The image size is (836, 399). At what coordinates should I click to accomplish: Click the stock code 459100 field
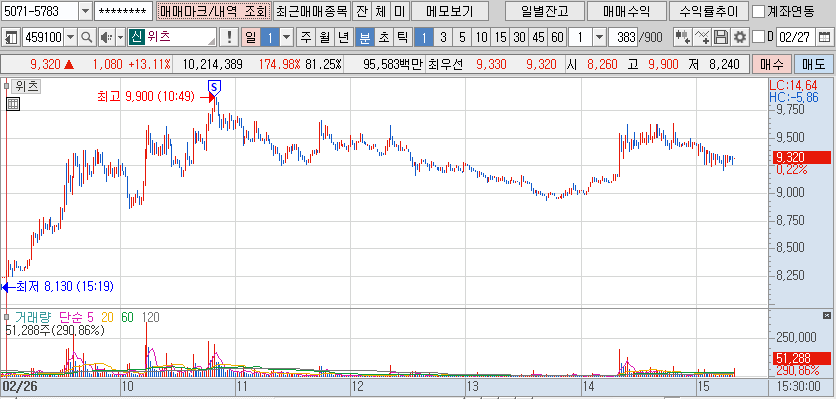pyautogui.click(x=44, y=37)
